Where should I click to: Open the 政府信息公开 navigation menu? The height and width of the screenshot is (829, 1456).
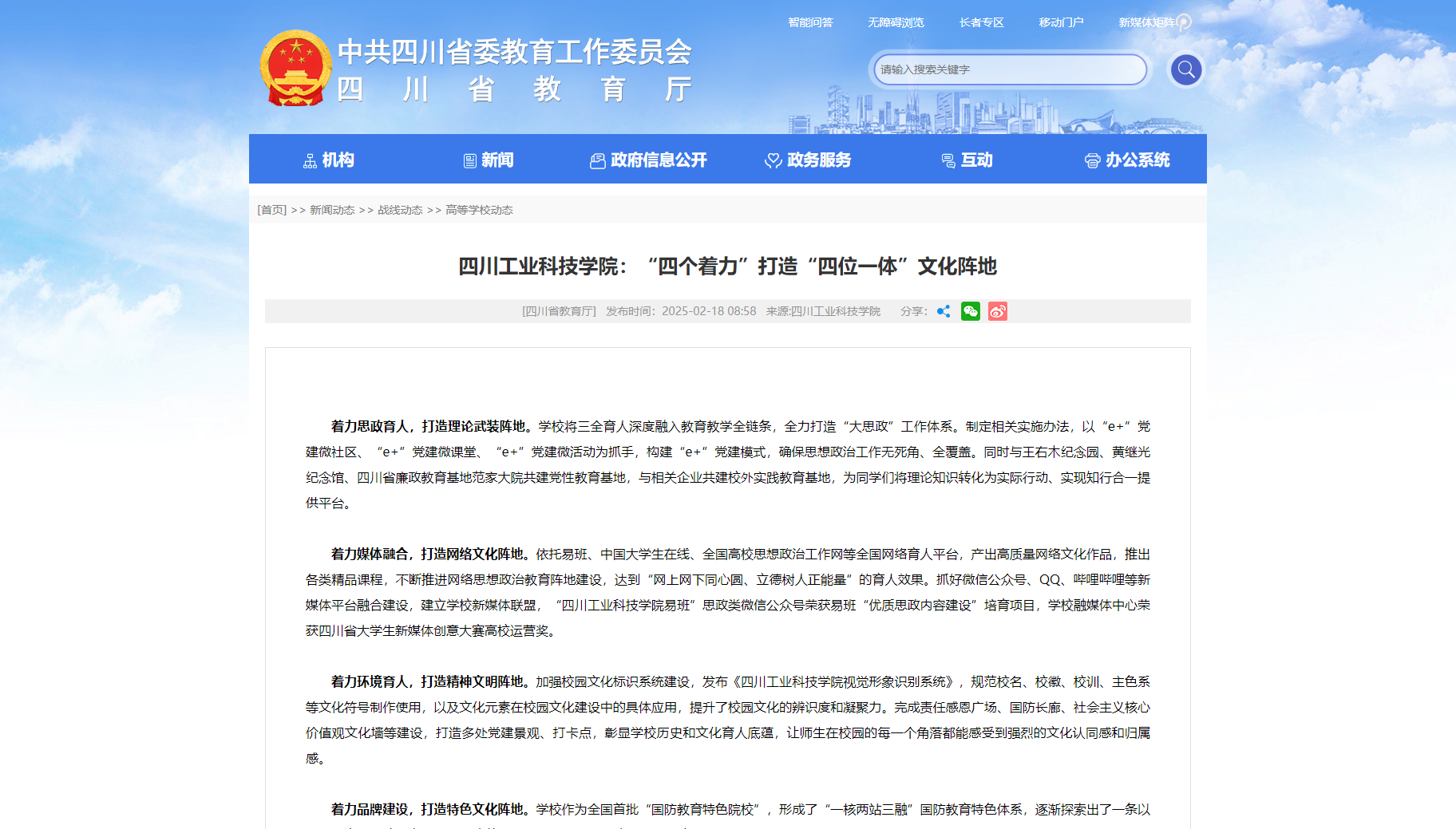(x=648, y=160)
